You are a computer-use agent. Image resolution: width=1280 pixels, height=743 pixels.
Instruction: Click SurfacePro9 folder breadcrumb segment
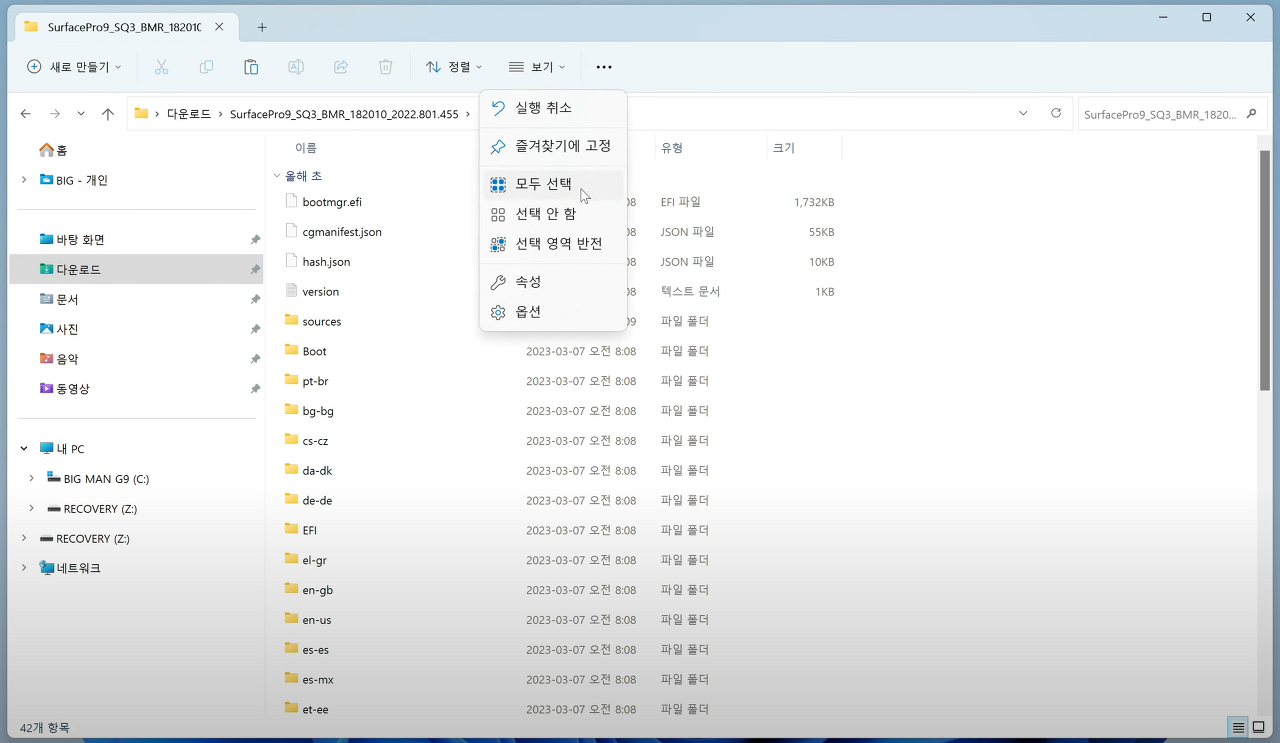[344, 114]
